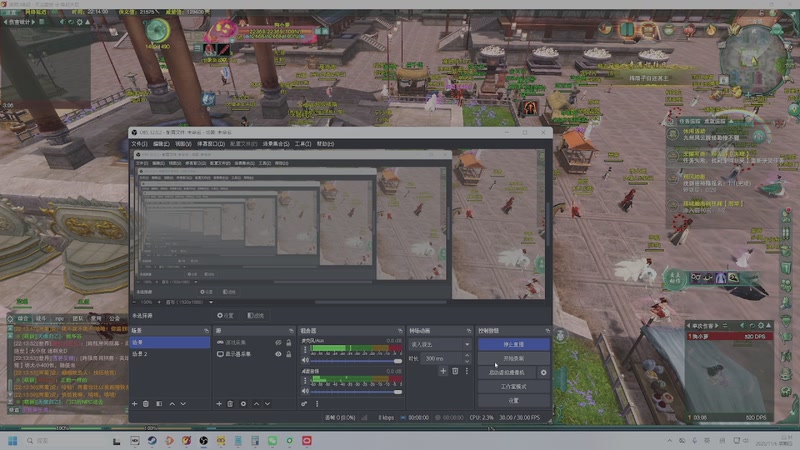Click OBS Studio icon in Windows taskbar
Viewport: 800px width, 450px height.
tap(204, 441)
